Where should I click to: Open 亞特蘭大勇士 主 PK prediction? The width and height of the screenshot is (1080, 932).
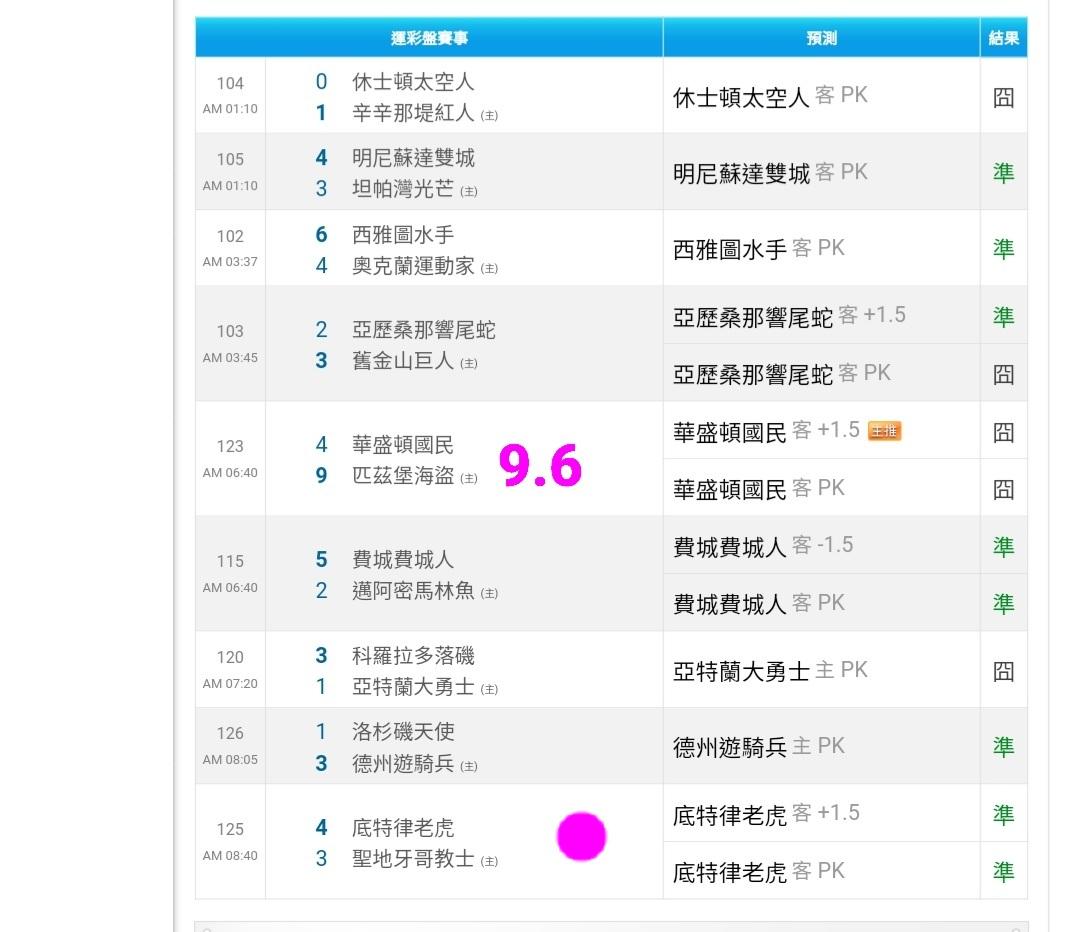770,670
